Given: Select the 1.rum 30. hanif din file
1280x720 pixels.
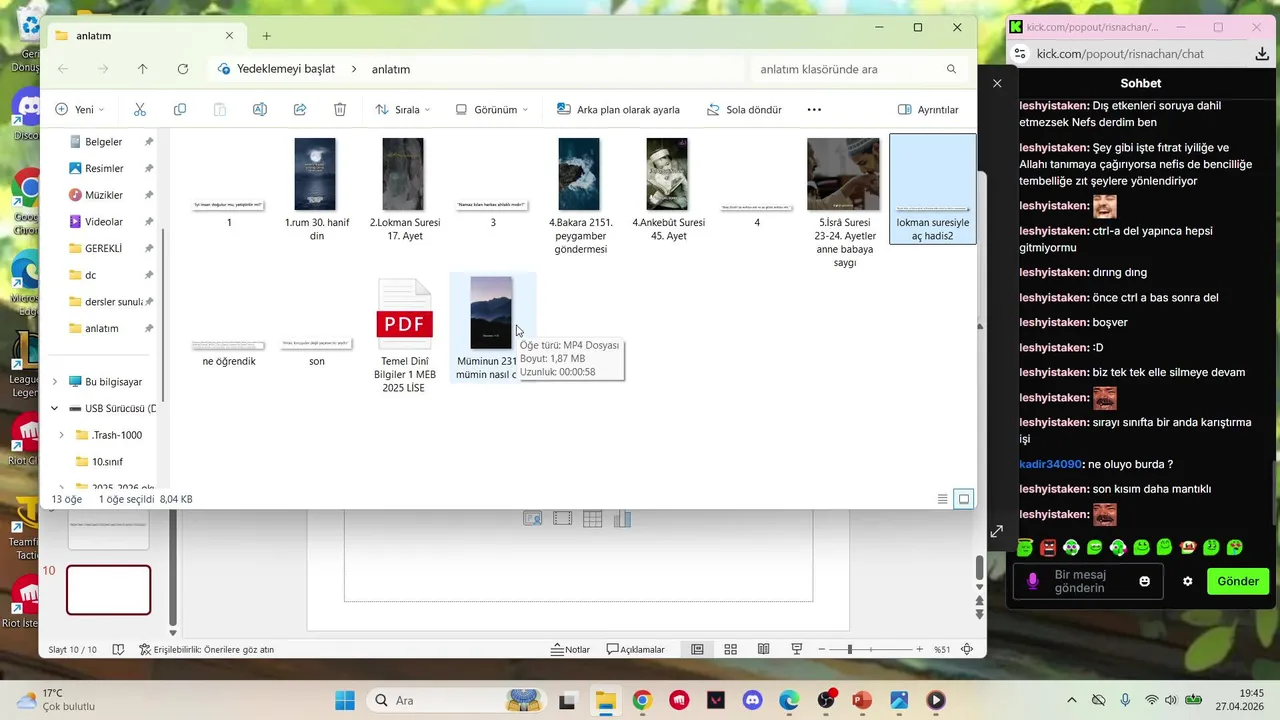Looking at the screenshot, I should (316, 190).
